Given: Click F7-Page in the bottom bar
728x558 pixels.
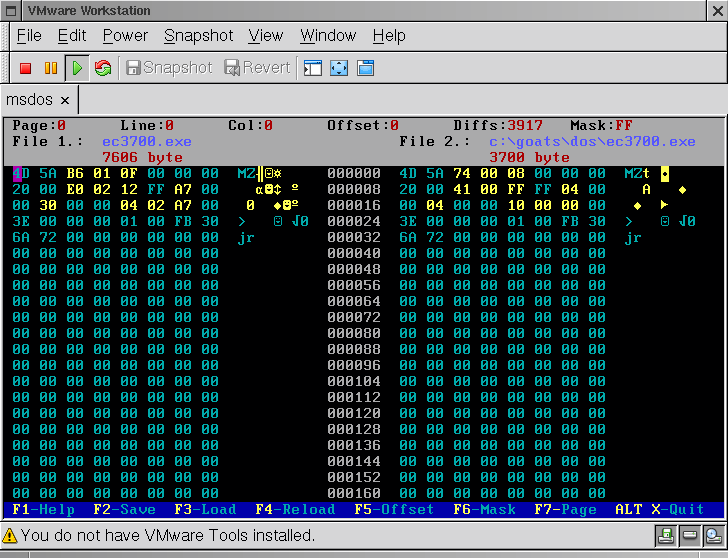Looking at the screenshot, I should pyautogui.click(x=566, y=510).
